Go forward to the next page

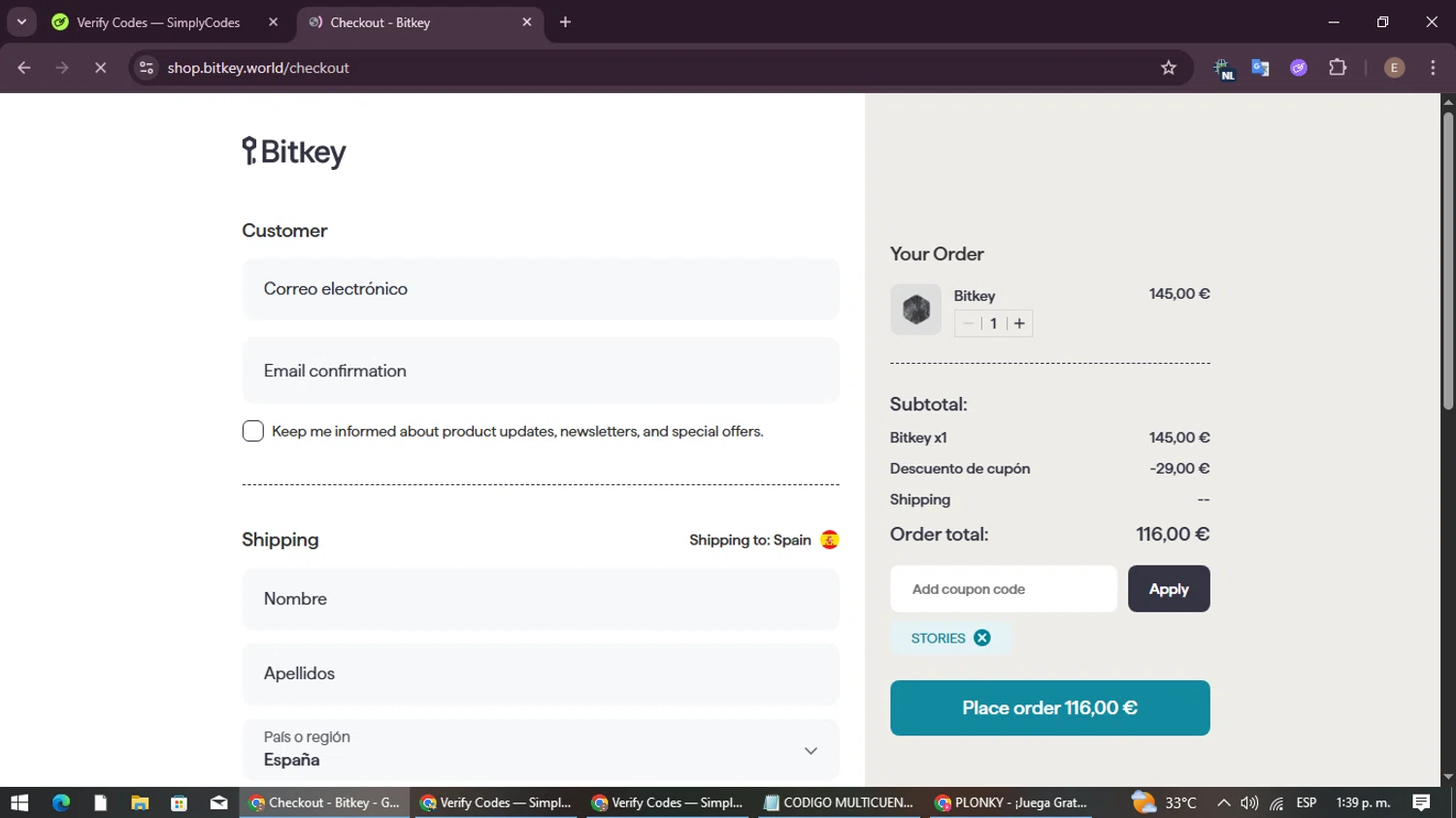coord(62,68)
